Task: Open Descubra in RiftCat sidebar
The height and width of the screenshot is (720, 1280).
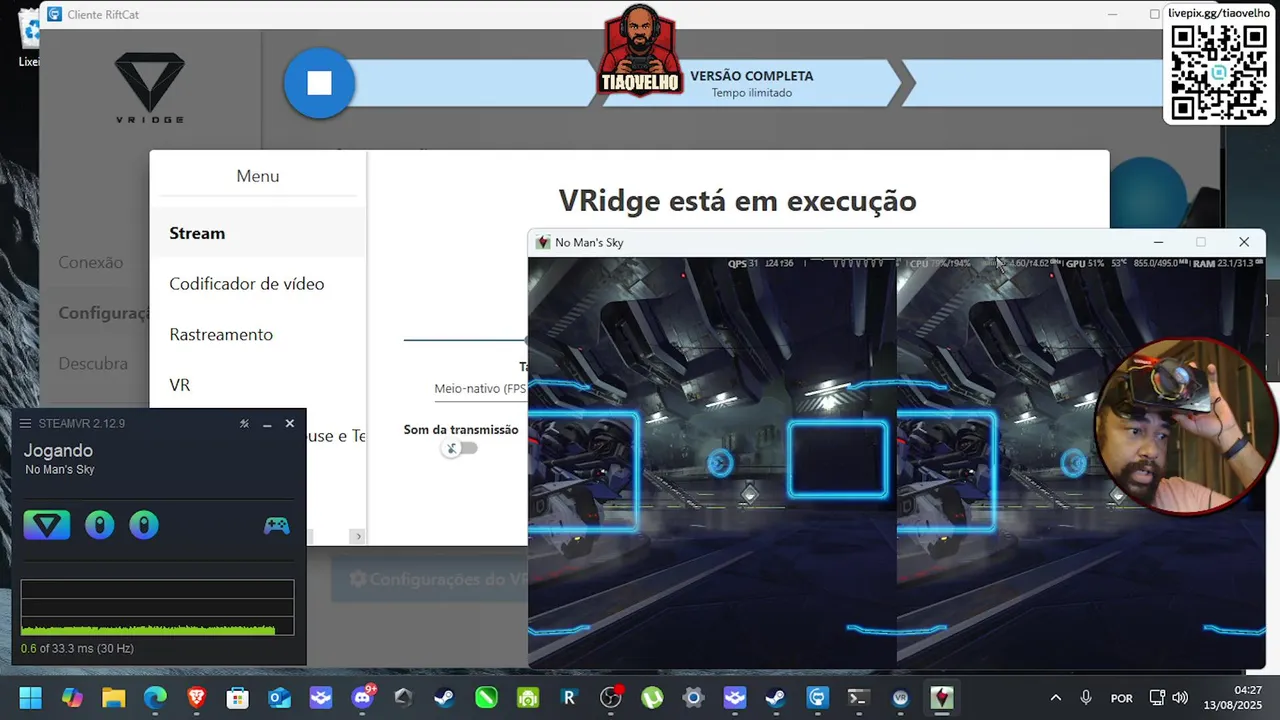Action: (x=93, y=364)
